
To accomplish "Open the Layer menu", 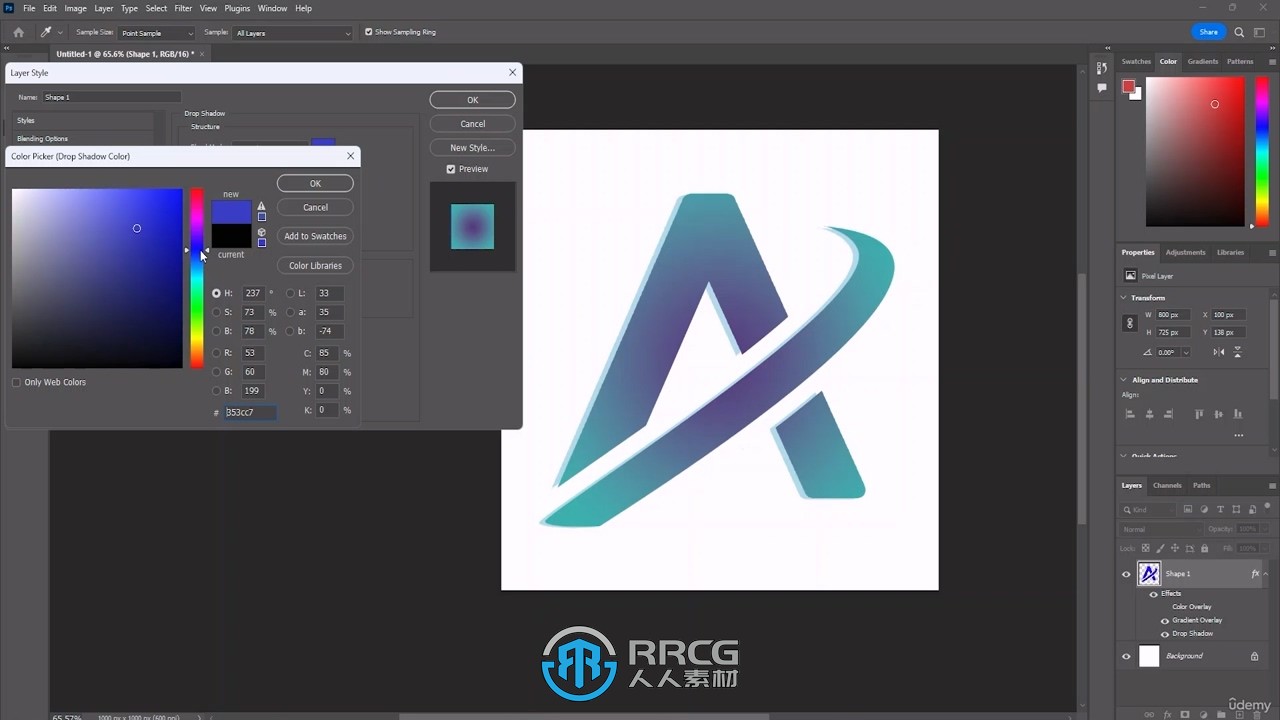I will 104,8.
